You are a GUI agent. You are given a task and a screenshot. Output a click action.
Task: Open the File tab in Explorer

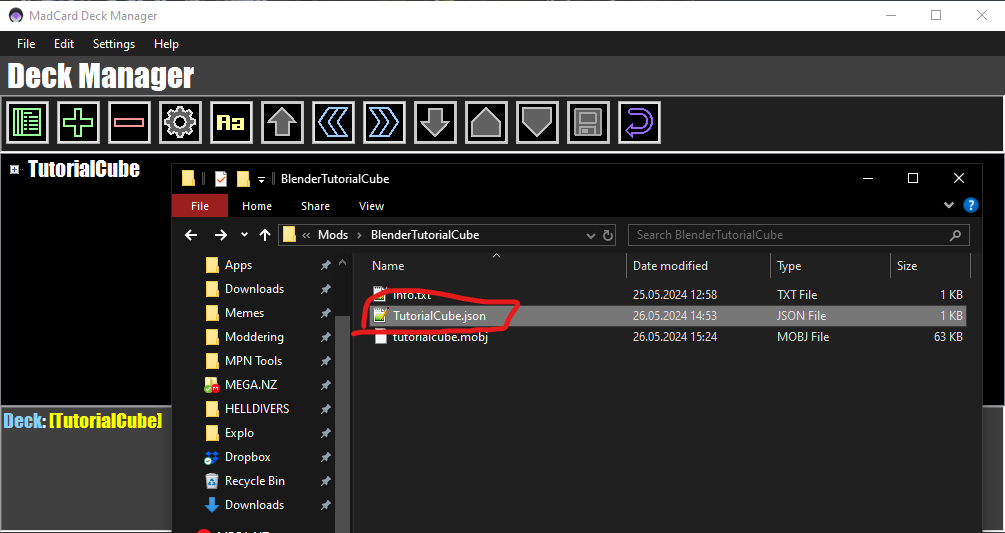tap(200, 206)
